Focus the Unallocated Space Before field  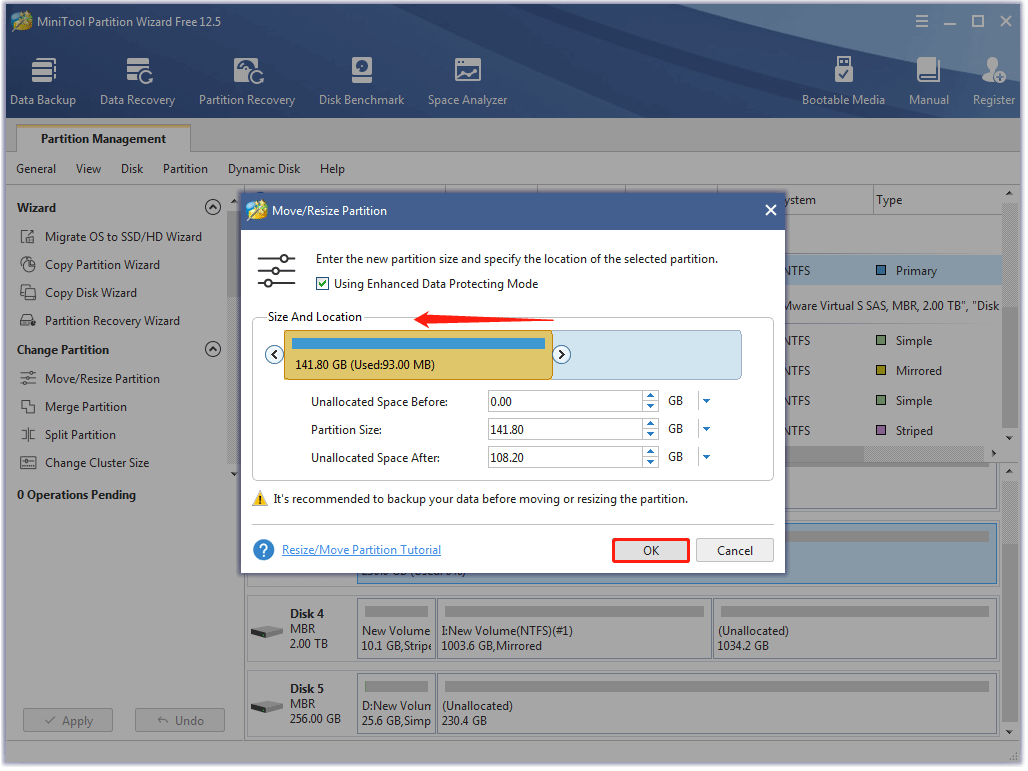(x=565, y=401)
